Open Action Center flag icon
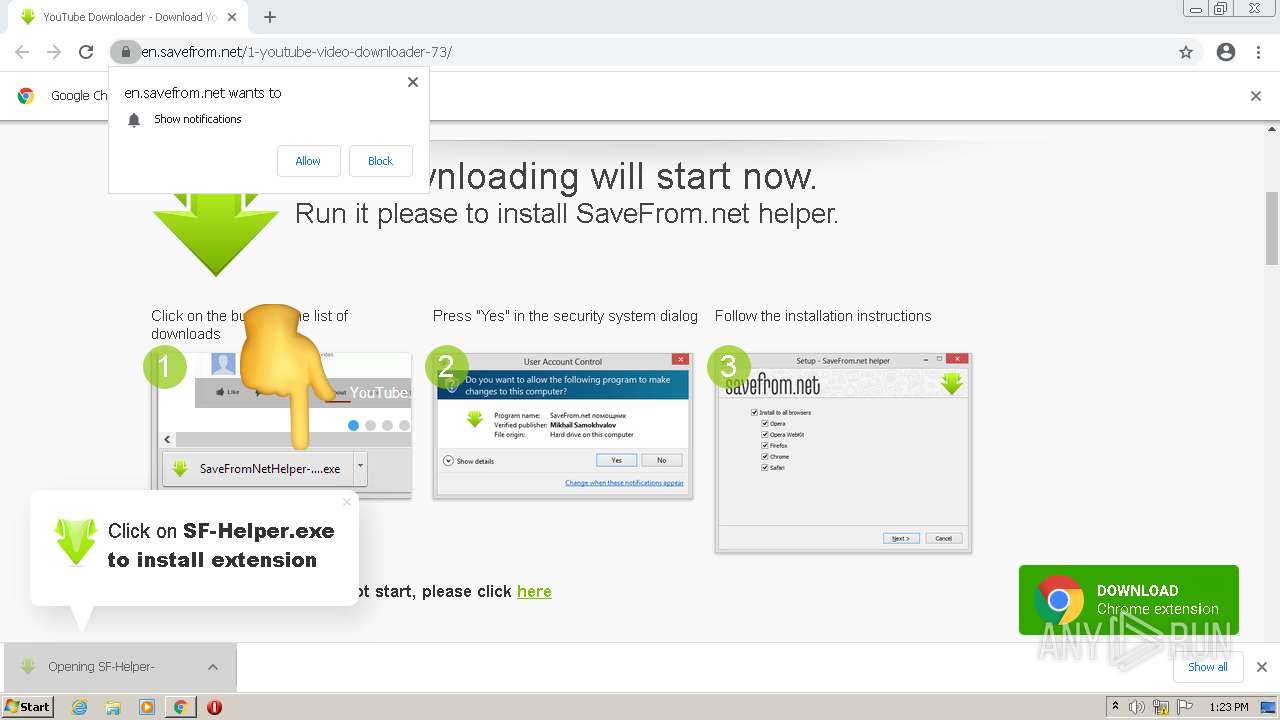The width and height of the screenshot is (1280, 720). 1184,707
